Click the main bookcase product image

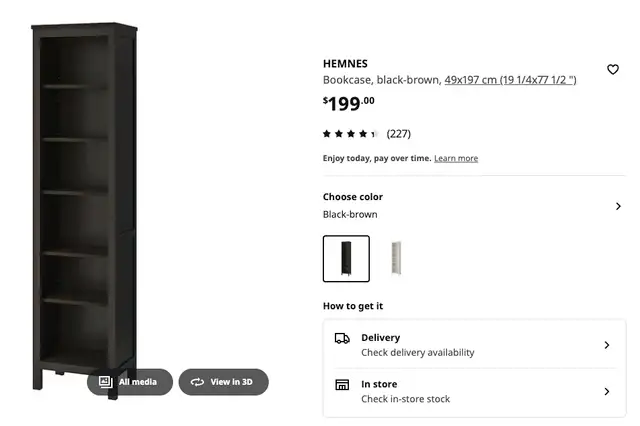click(x=84, y=210)
